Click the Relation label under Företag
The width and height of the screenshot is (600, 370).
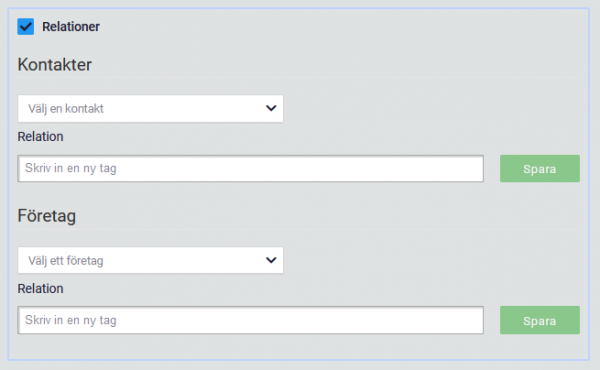click(x=41, y=289)
